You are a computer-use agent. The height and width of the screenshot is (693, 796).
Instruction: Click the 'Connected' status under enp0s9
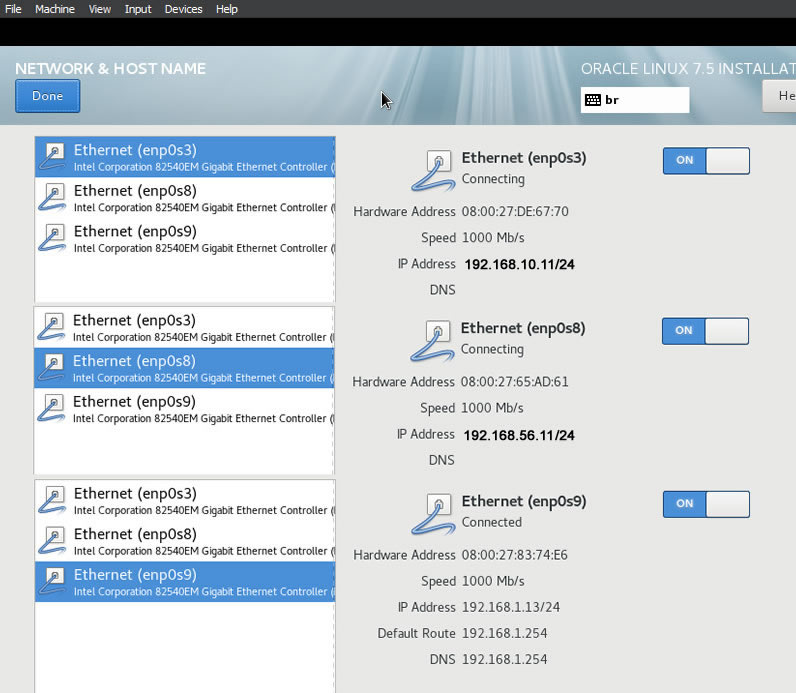coord(491,522)
